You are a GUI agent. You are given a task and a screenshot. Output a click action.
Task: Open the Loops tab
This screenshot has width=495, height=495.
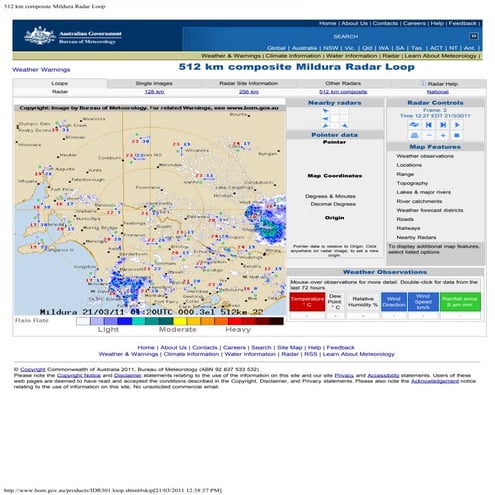[x=60, y=83]
